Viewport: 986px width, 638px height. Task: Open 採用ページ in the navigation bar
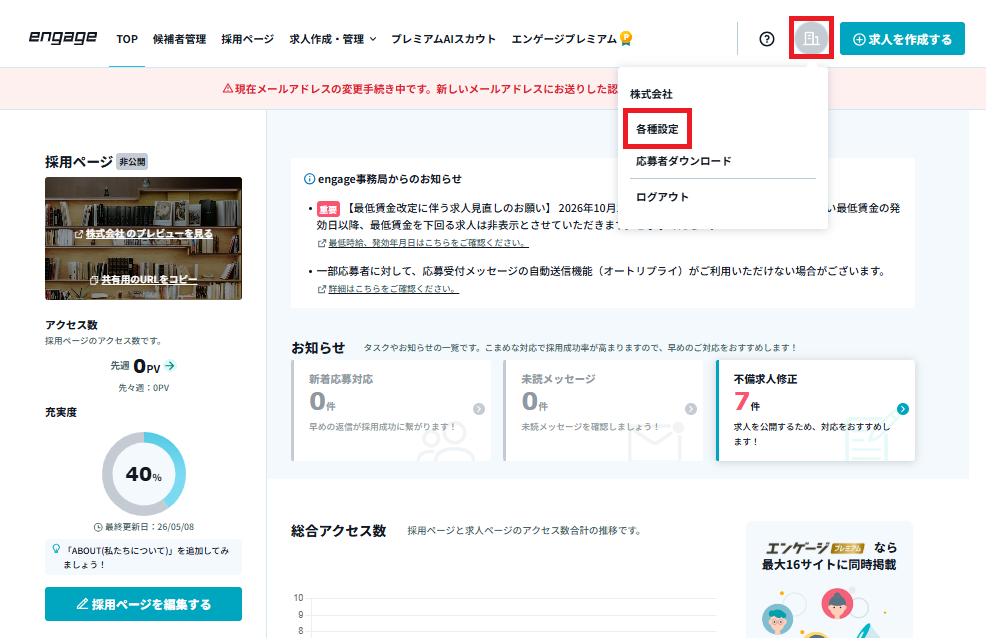[x=248, y=39]
